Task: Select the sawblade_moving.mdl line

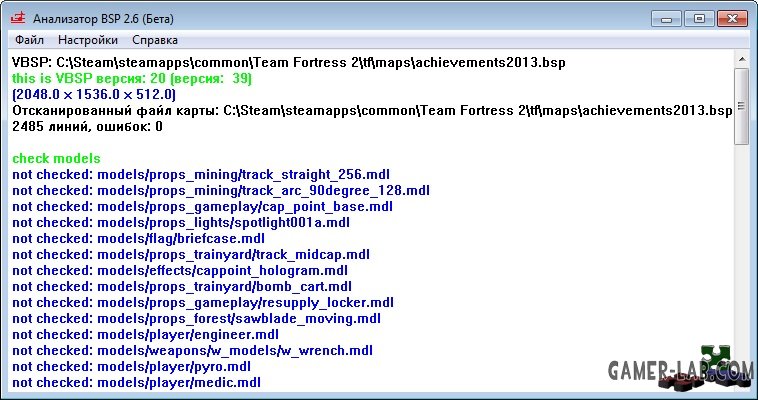Action: 196,318
